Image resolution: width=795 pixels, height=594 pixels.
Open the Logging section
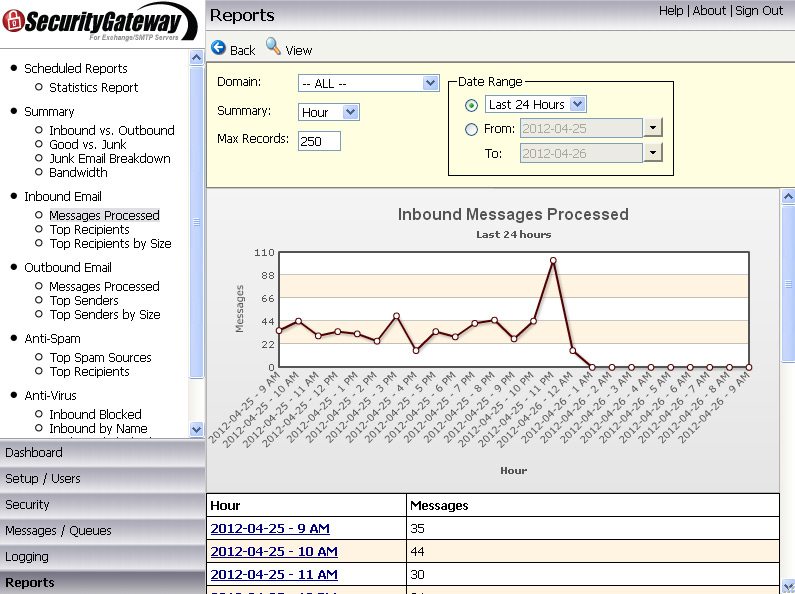pyautogui.click(x=102, y=556)
